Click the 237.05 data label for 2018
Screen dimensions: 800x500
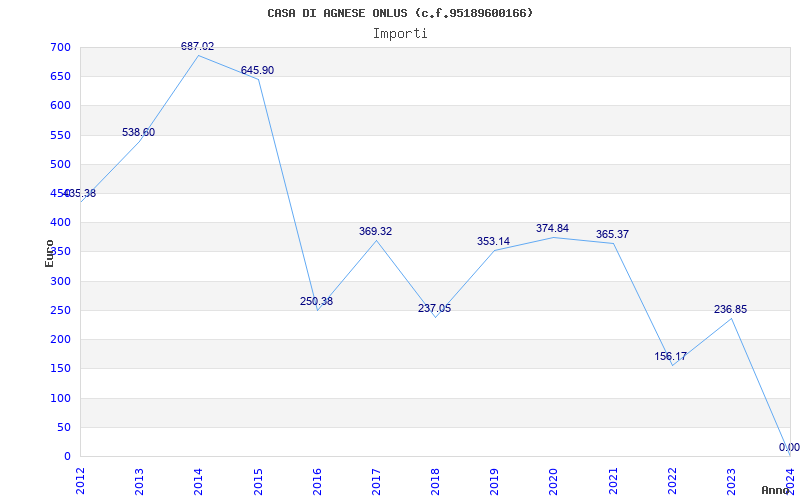point(434,308)
